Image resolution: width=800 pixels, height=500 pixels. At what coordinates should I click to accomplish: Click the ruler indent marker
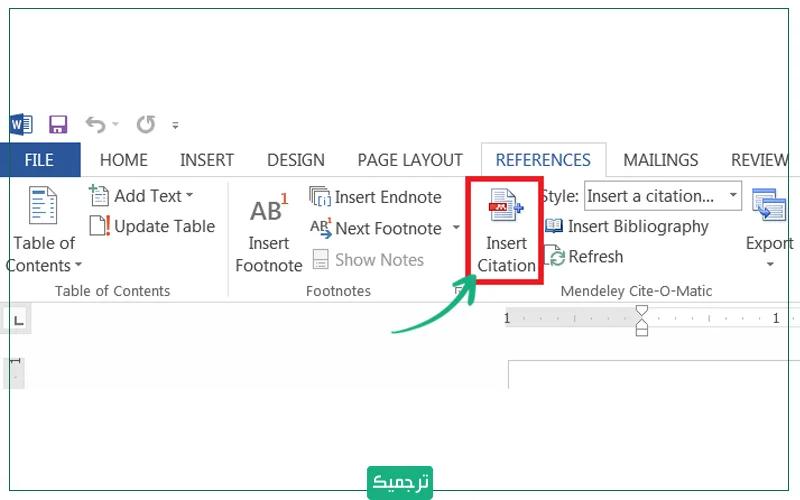[642, 320]
